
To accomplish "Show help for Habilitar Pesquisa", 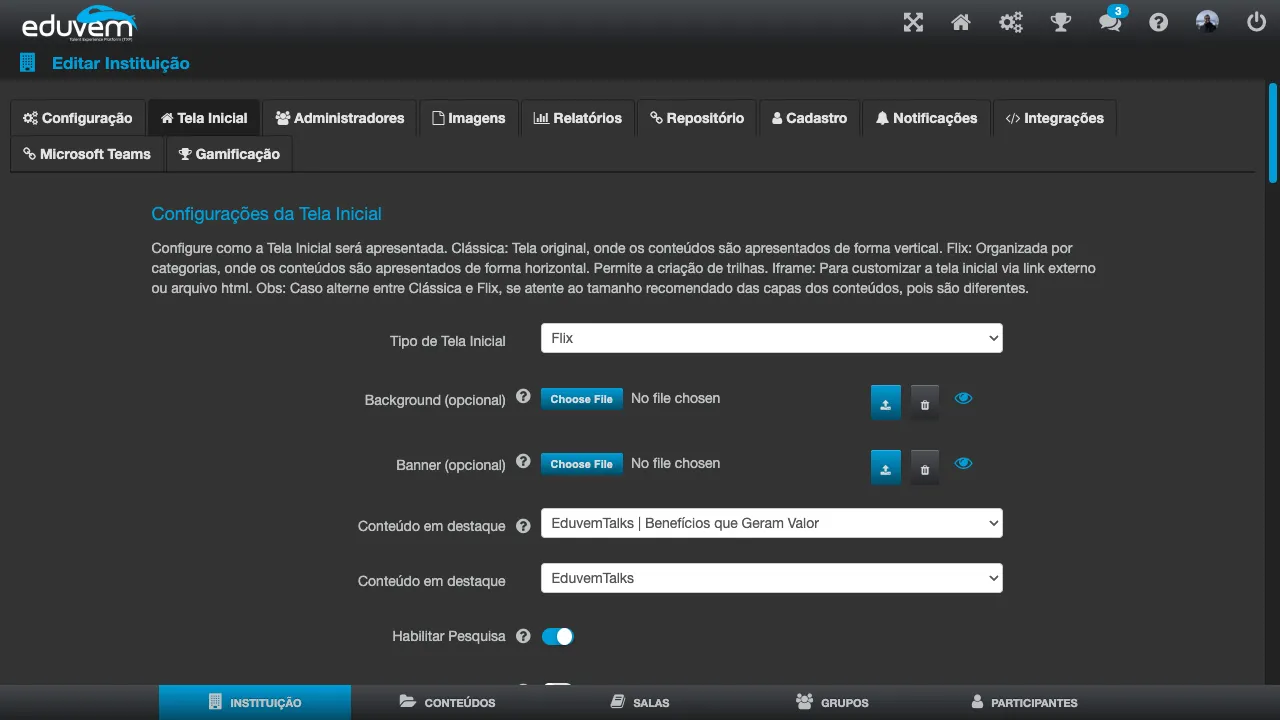I will (523, 636).
